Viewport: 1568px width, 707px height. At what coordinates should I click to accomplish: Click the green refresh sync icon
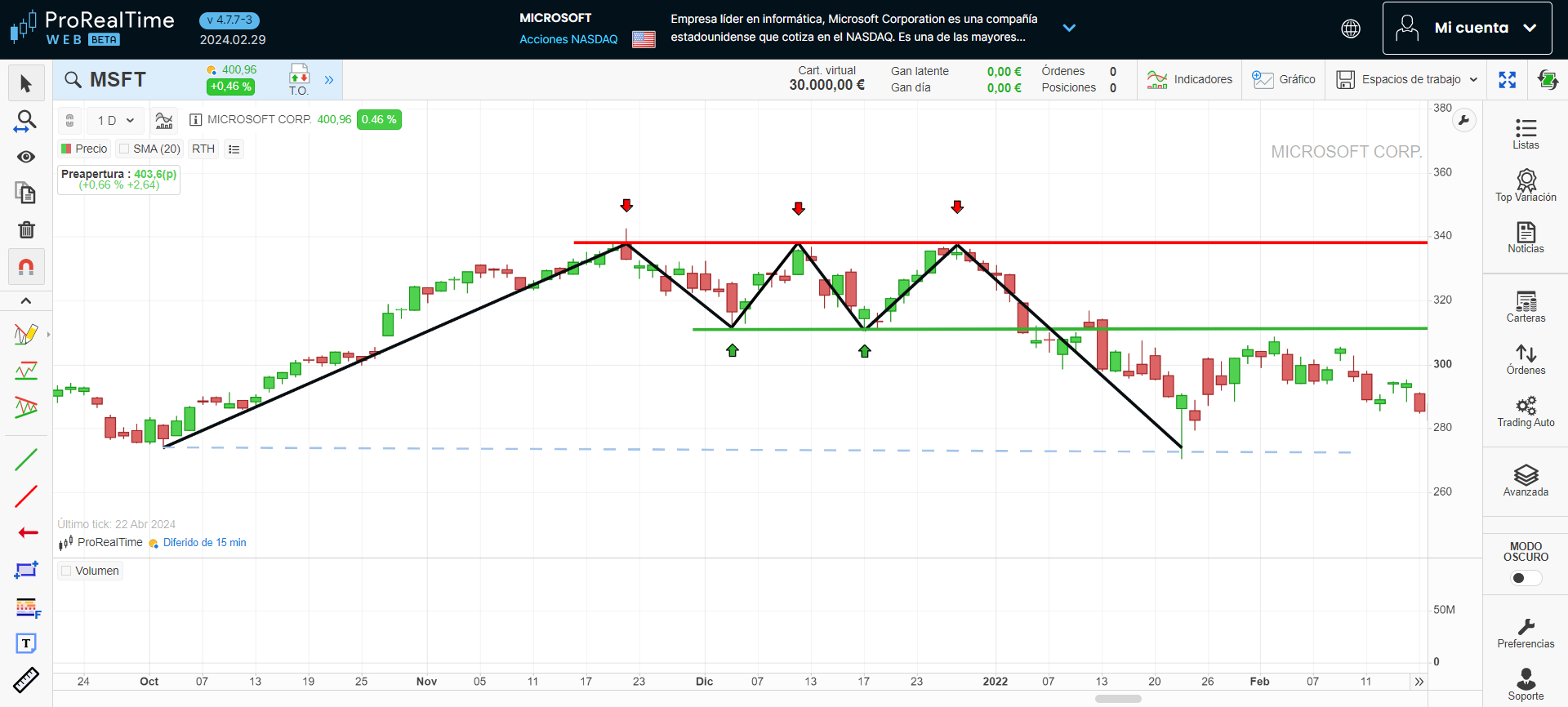(1548, 79)
